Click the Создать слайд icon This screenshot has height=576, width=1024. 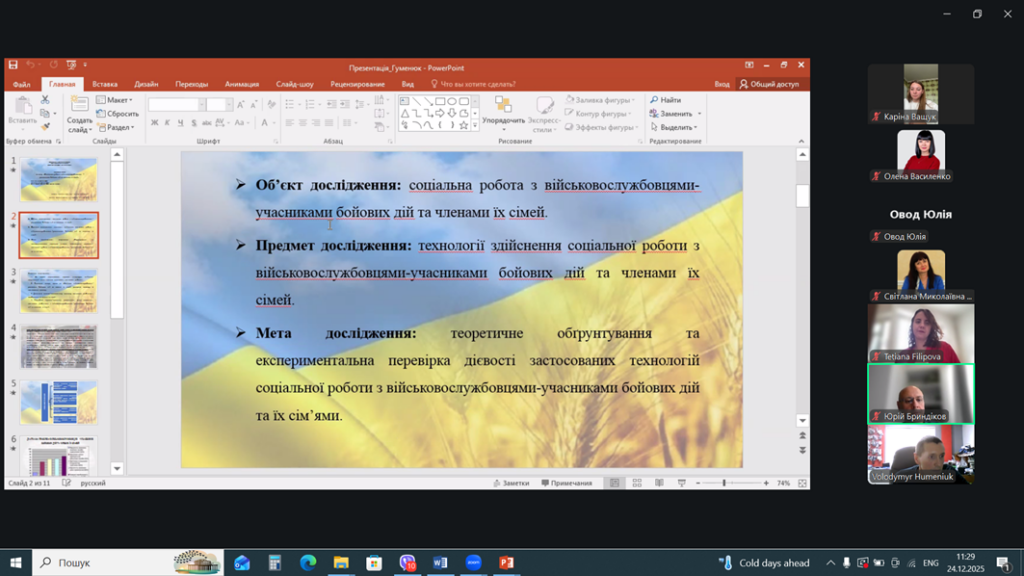click(79, 114)
